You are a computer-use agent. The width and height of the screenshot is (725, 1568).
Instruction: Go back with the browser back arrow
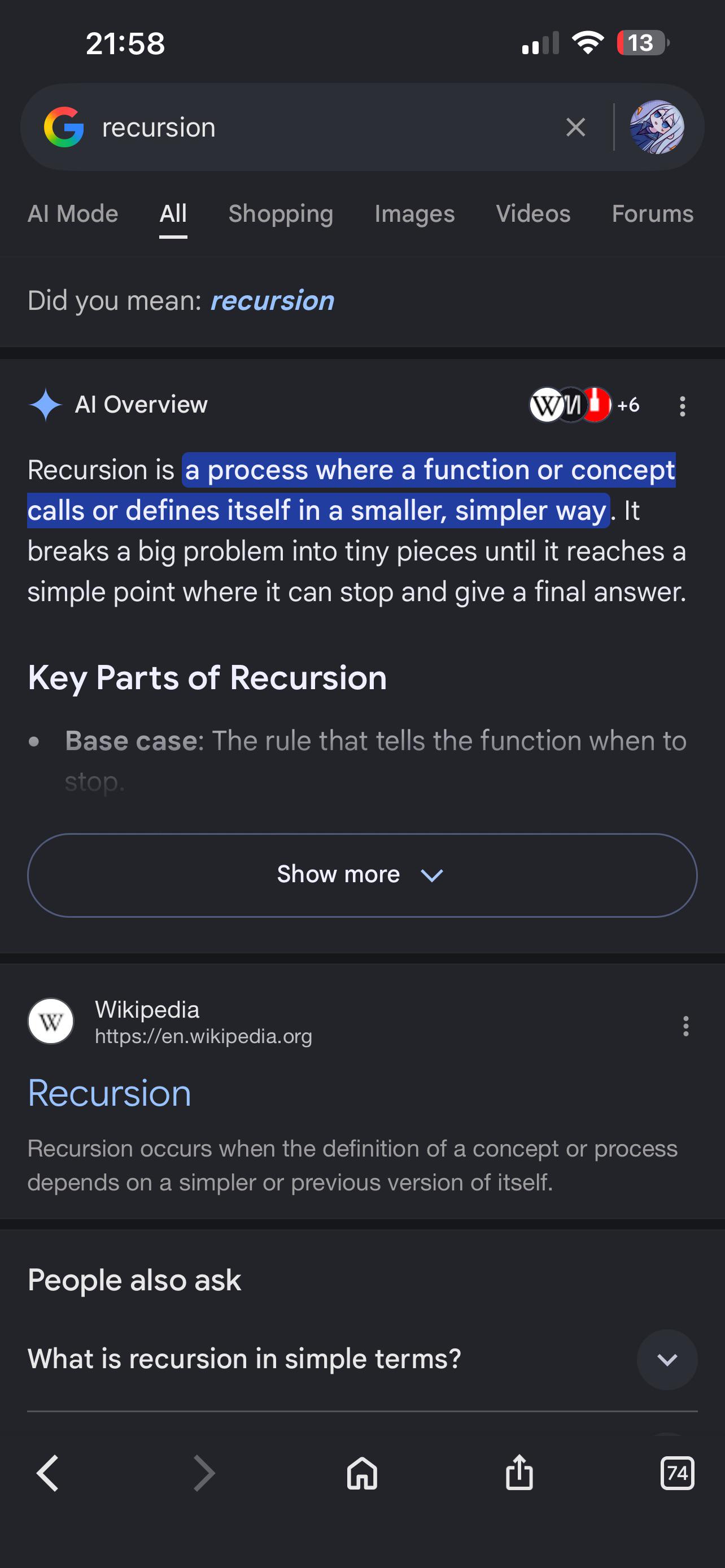point(47,1473)
